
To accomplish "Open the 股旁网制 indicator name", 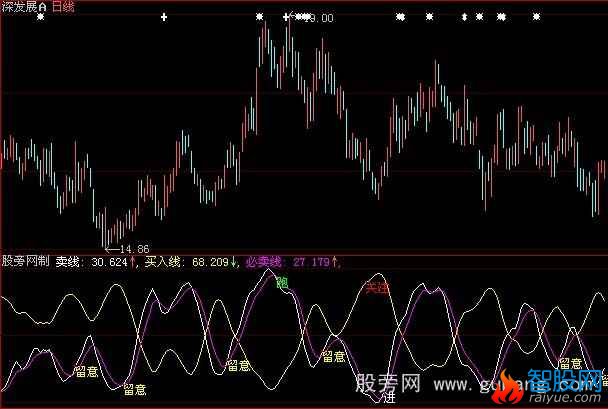I will coord(26,261).
